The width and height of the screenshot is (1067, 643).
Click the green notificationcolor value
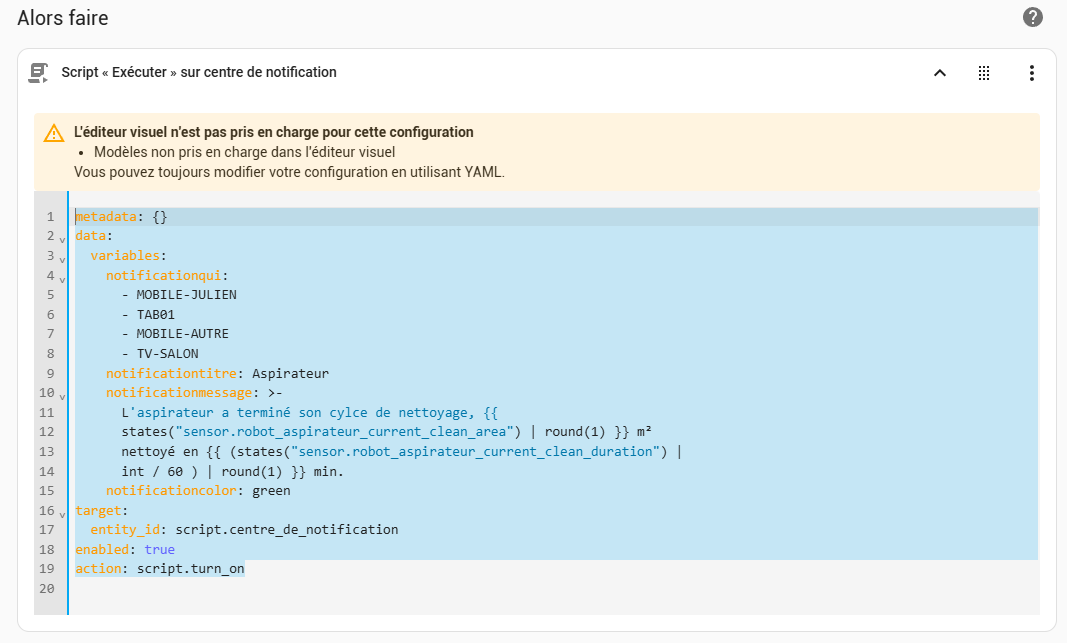click(271, 491)
